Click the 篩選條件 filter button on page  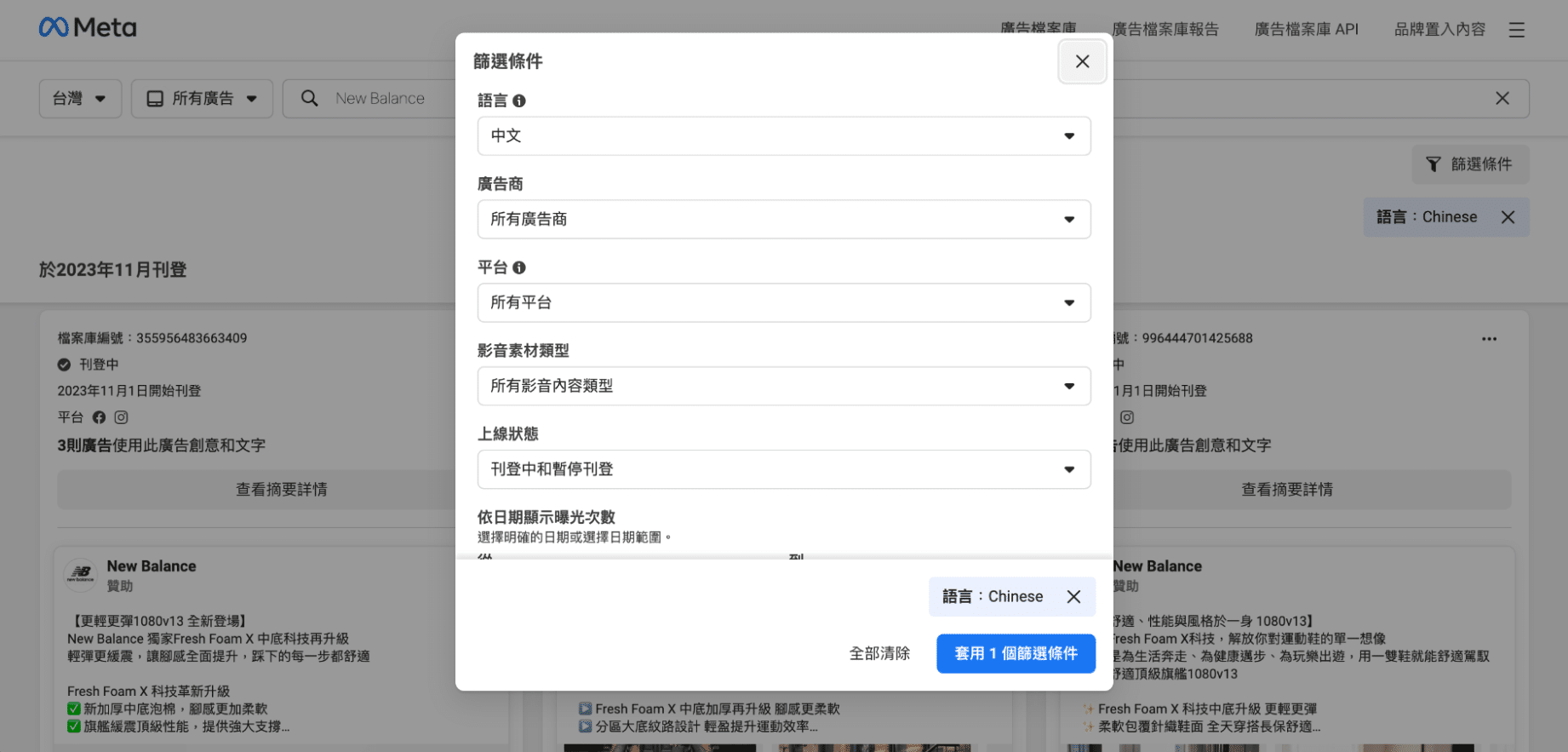point(1470,164)
